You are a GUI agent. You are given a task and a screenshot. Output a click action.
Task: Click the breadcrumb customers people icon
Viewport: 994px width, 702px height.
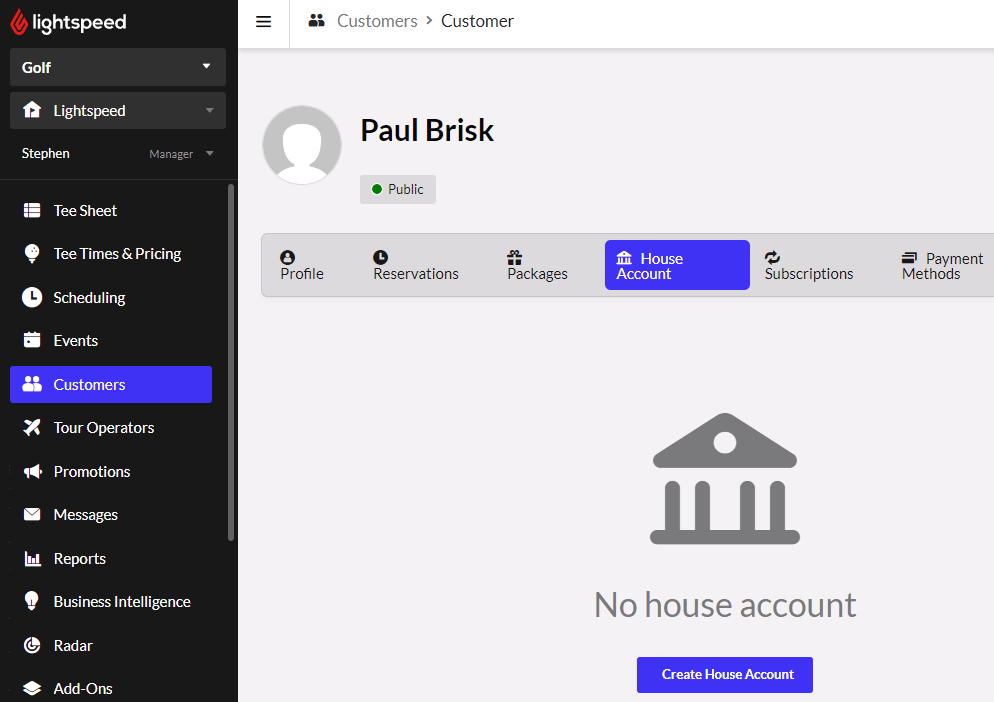(316, 21)
